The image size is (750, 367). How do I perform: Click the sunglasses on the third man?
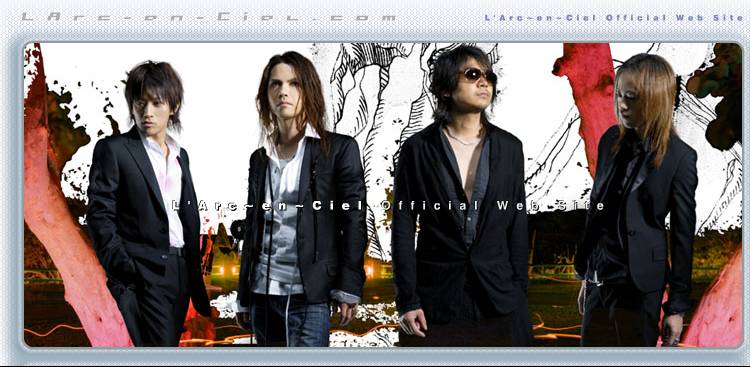478,76
